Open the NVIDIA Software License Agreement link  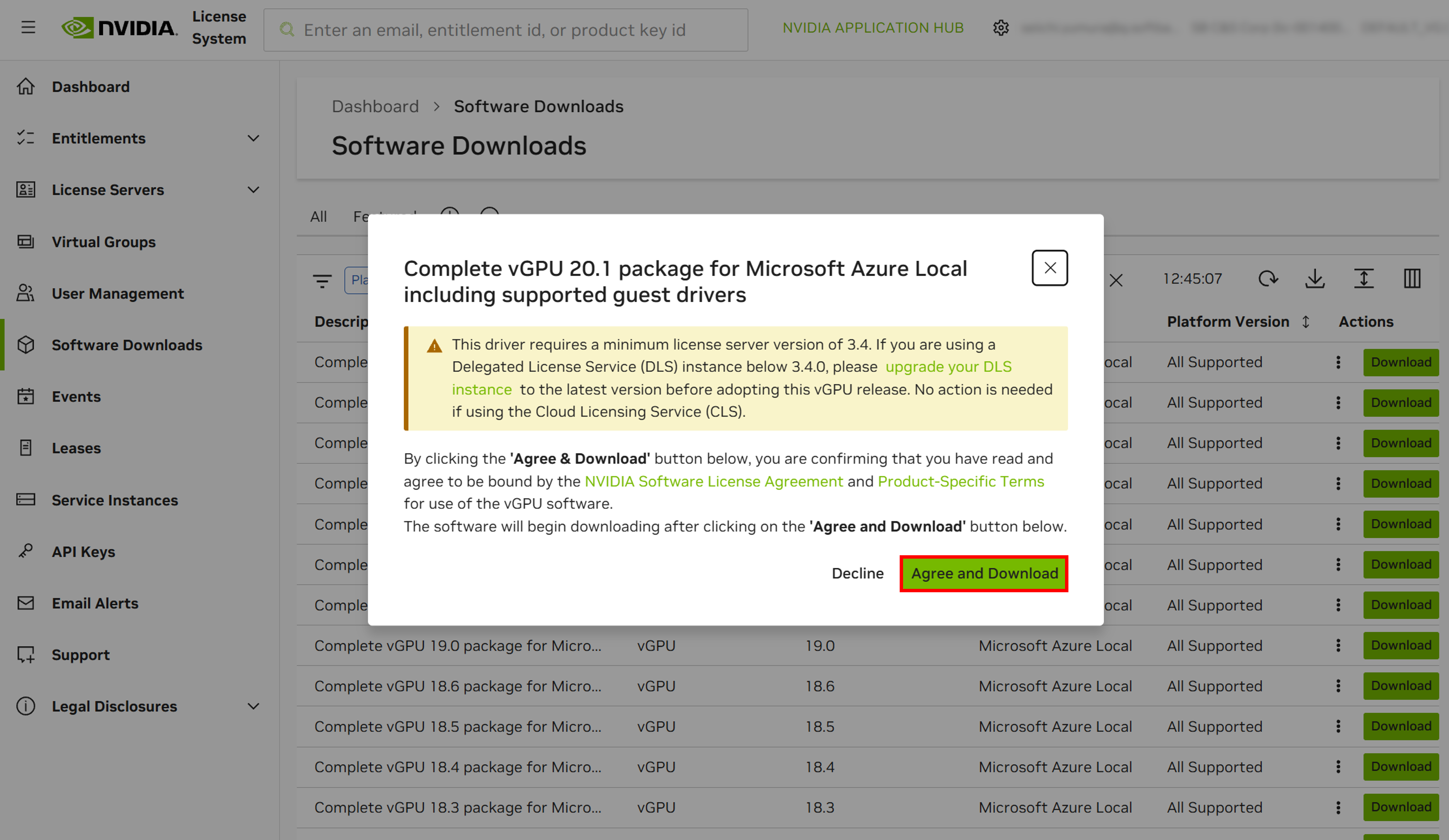pyautogui.click(x=714, y=481)
